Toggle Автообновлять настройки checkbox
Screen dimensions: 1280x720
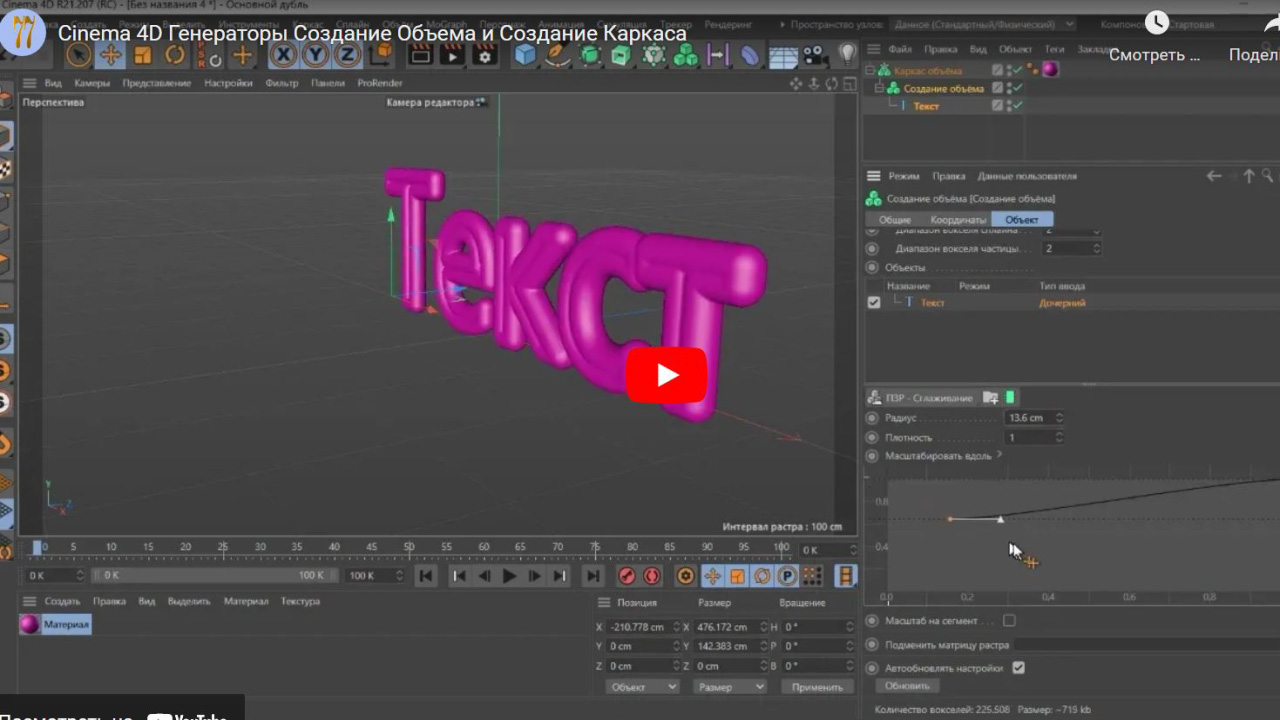(x=1019, y=668)
